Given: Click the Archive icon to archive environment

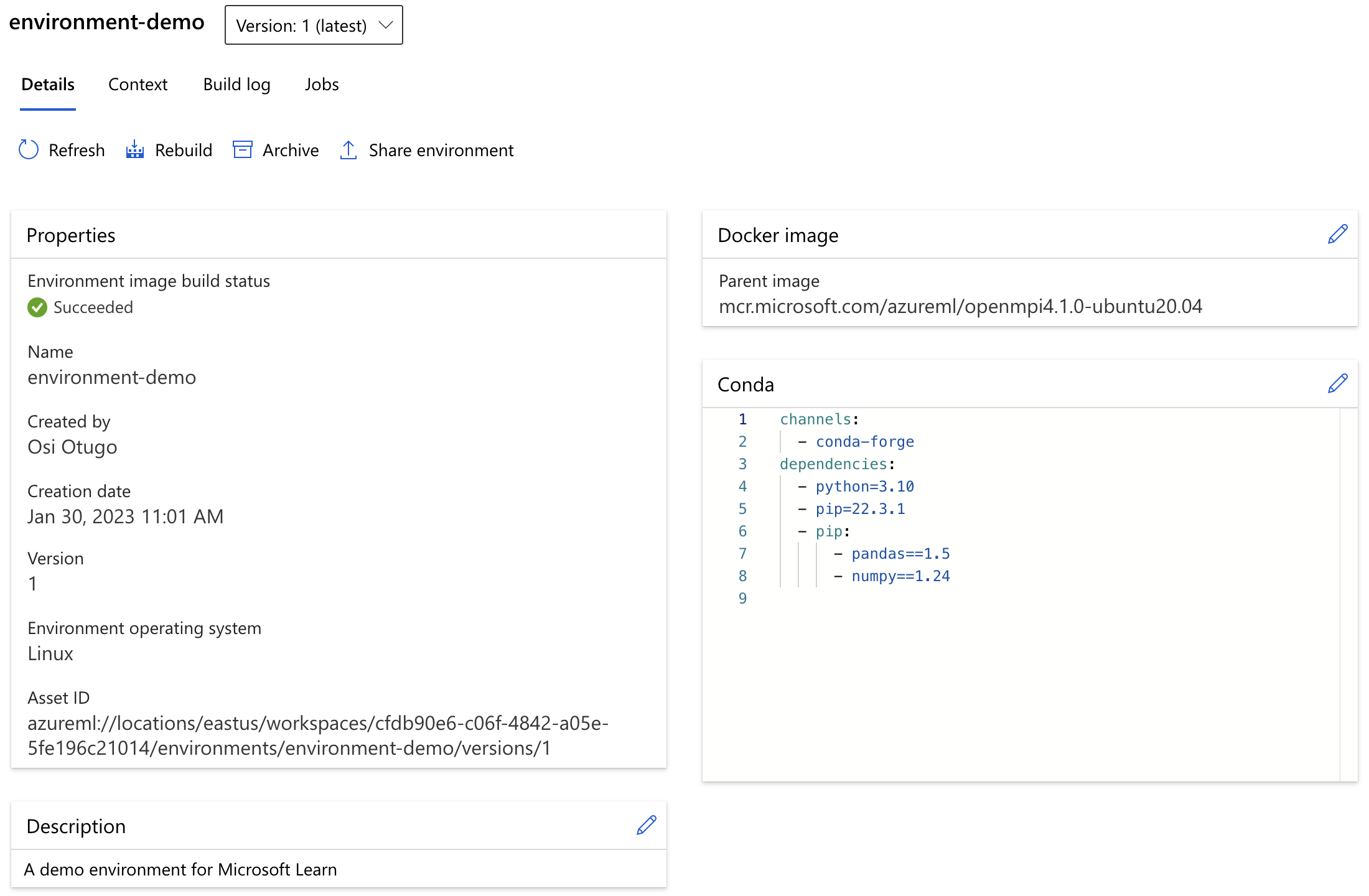Looking at the screenshot, I should coord(242,150).
